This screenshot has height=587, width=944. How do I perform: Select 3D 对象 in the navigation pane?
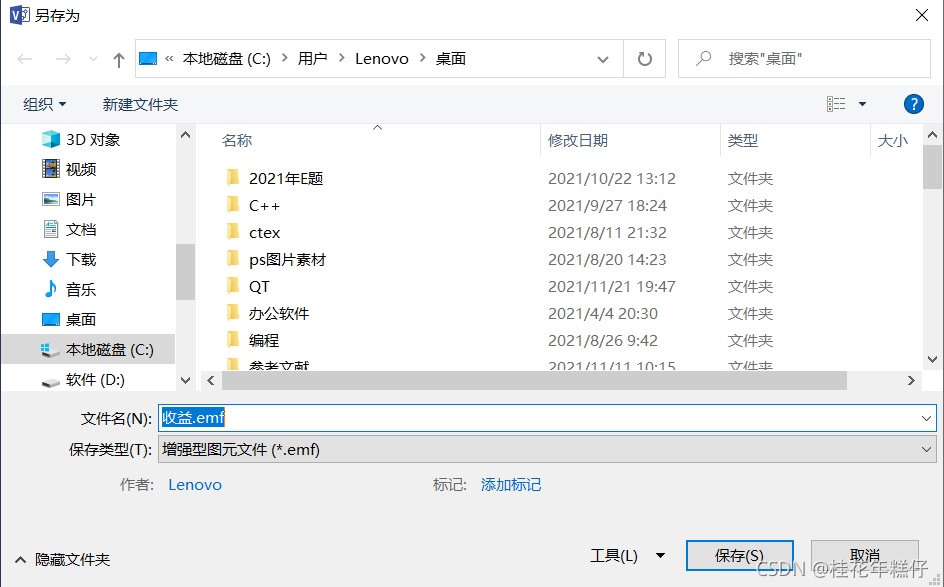[x=93, y=140]
